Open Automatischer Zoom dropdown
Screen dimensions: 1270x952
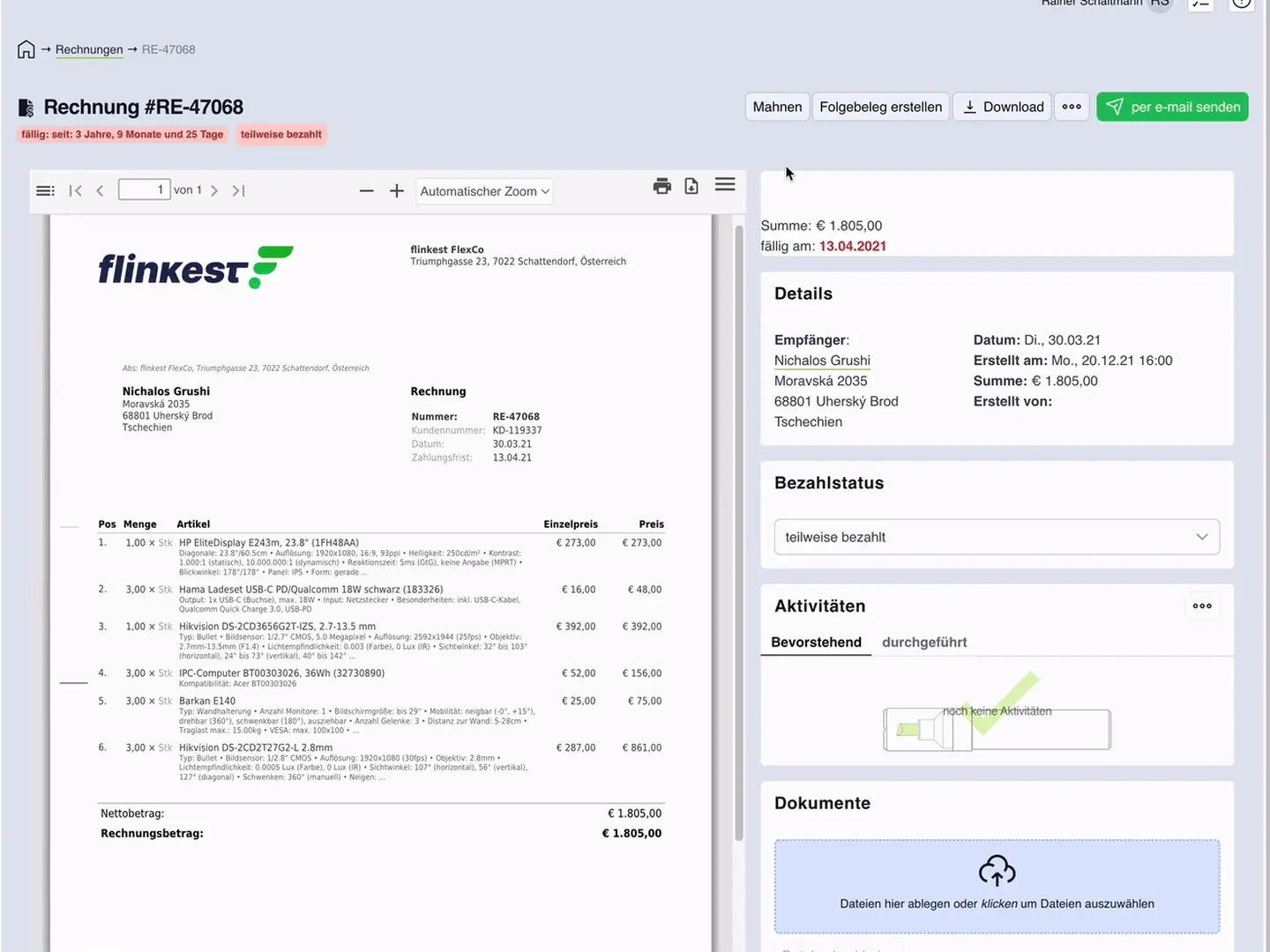click(x=484, y=191)
